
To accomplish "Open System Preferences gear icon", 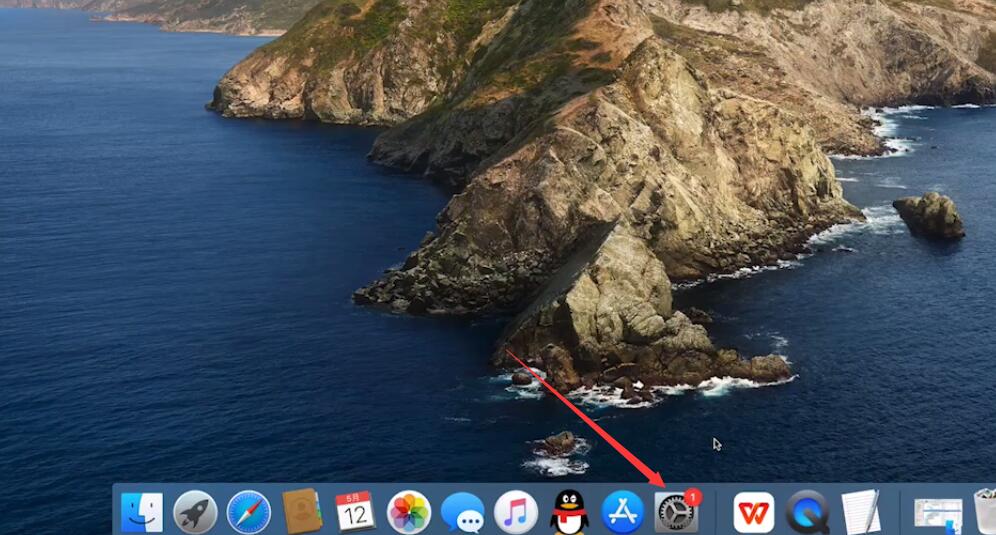I will coord(676,512).
